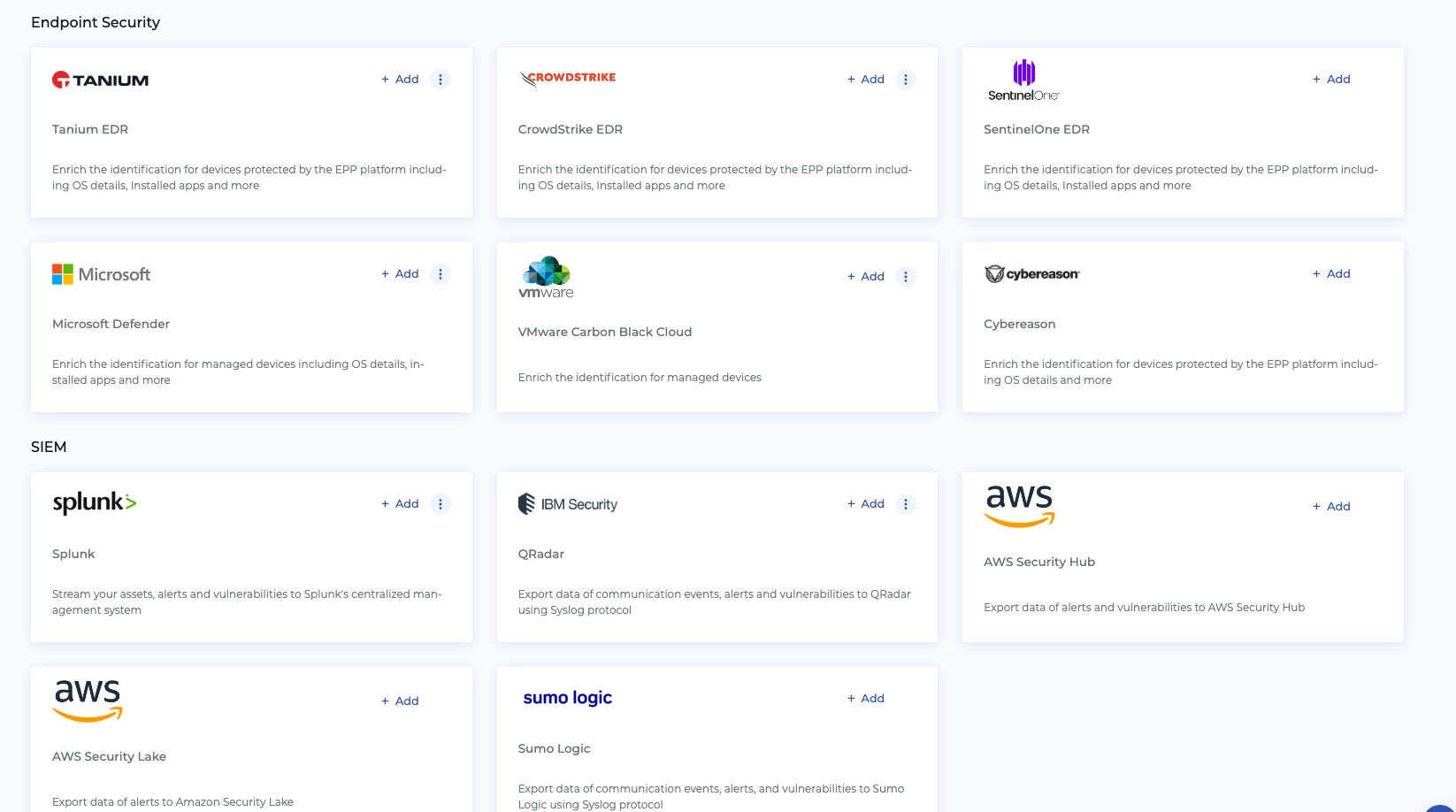Click the sumo logic logo
Viewport: 1456px width, 812px height.
click(568, 698)
